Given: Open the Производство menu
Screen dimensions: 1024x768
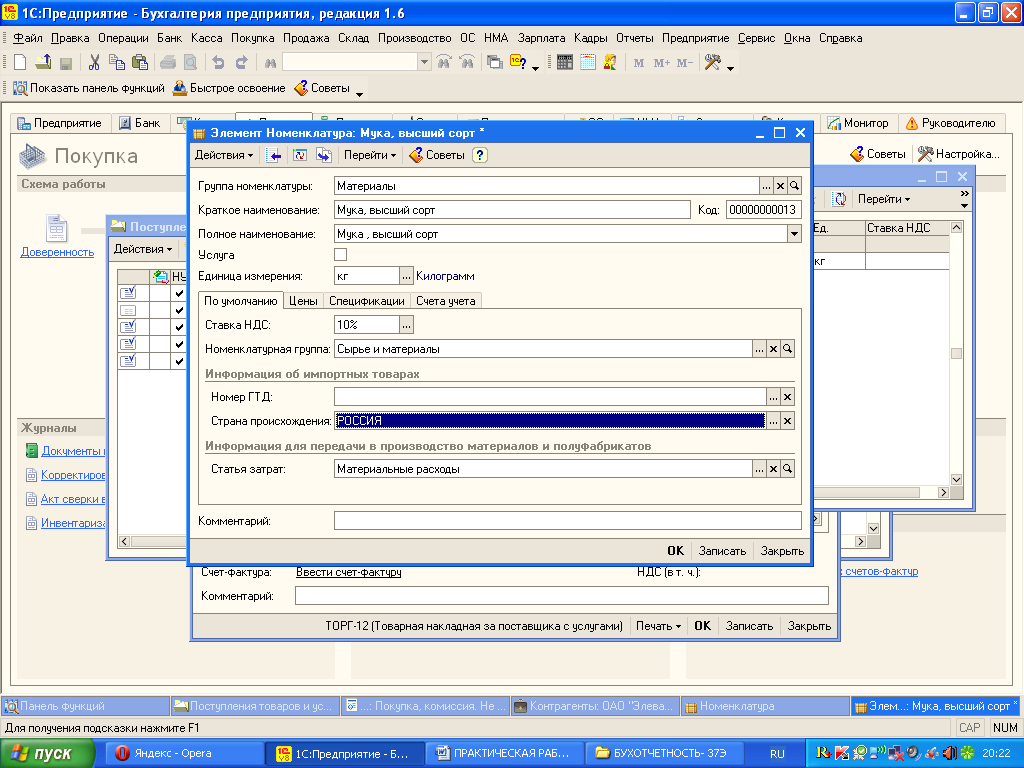Looking at the screenshot, I should [414, 38].
